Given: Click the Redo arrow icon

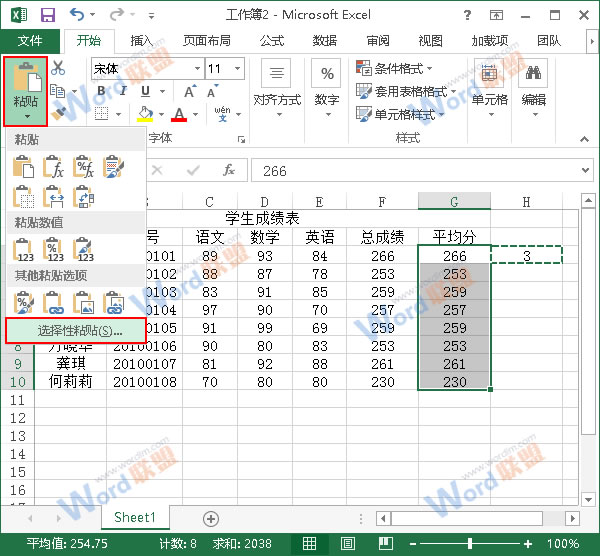Looking at the screenshot, I should pos(117,15).
